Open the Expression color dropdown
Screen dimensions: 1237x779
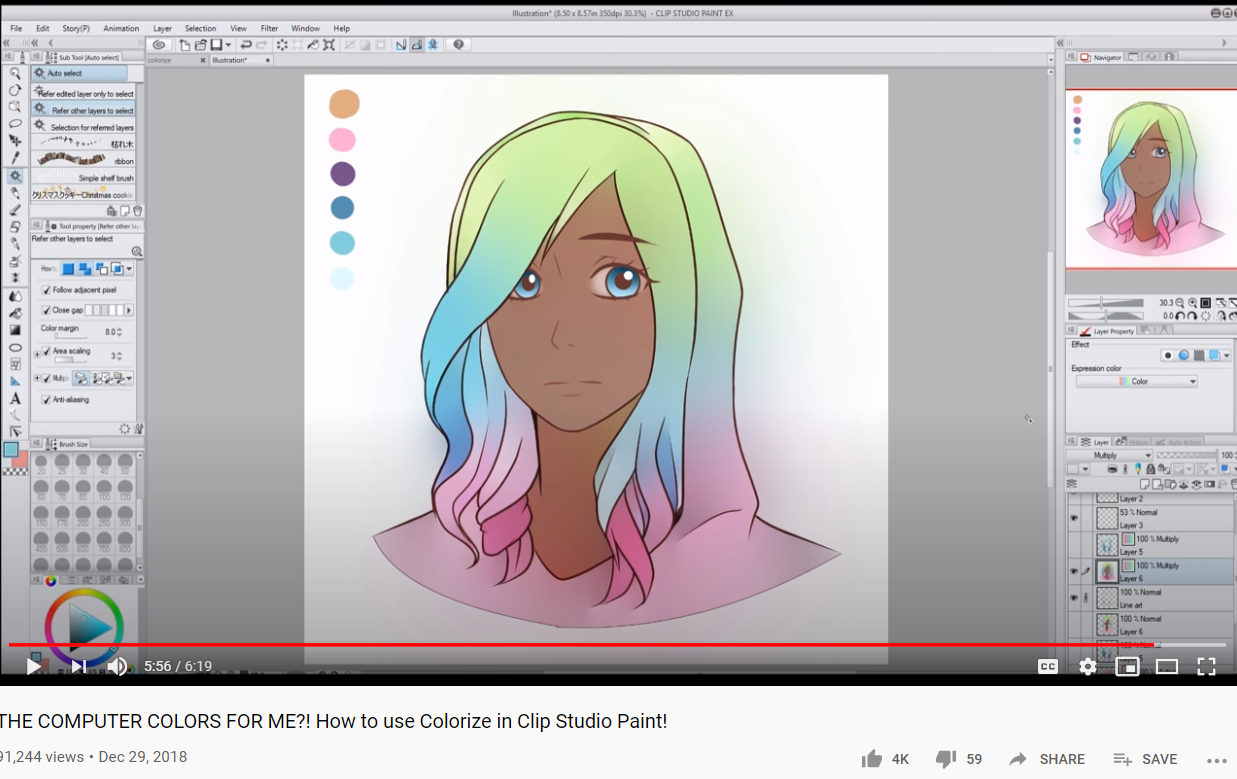tap(1136, 382)
